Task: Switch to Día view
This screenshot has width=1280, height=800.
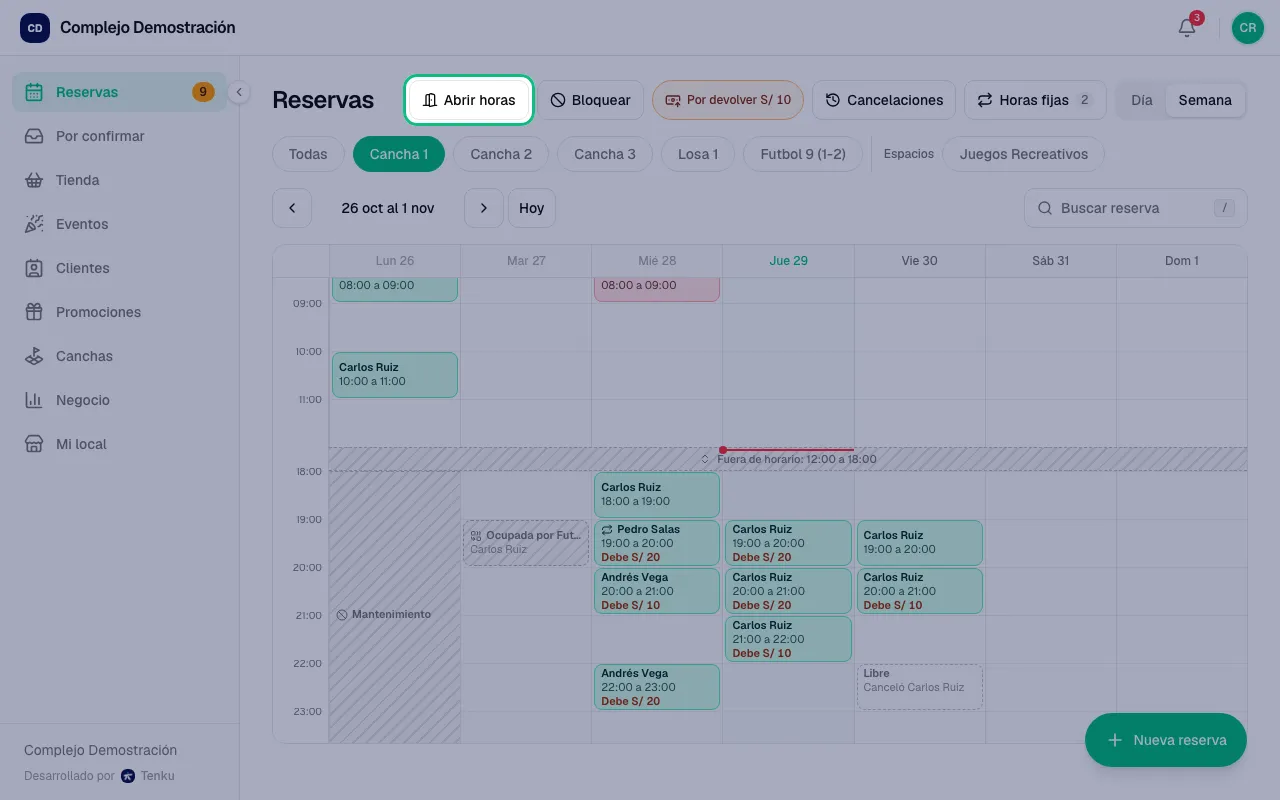Action: click(x=1142, y=100)
